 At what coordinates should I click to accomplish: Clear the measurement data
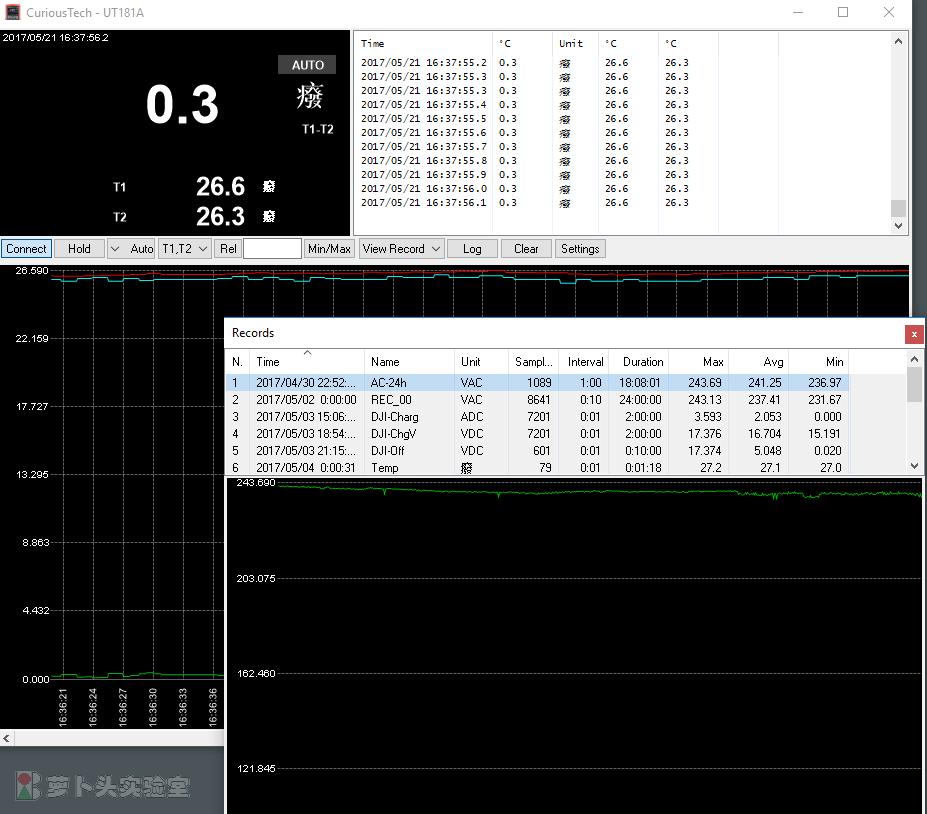(526, 249)
